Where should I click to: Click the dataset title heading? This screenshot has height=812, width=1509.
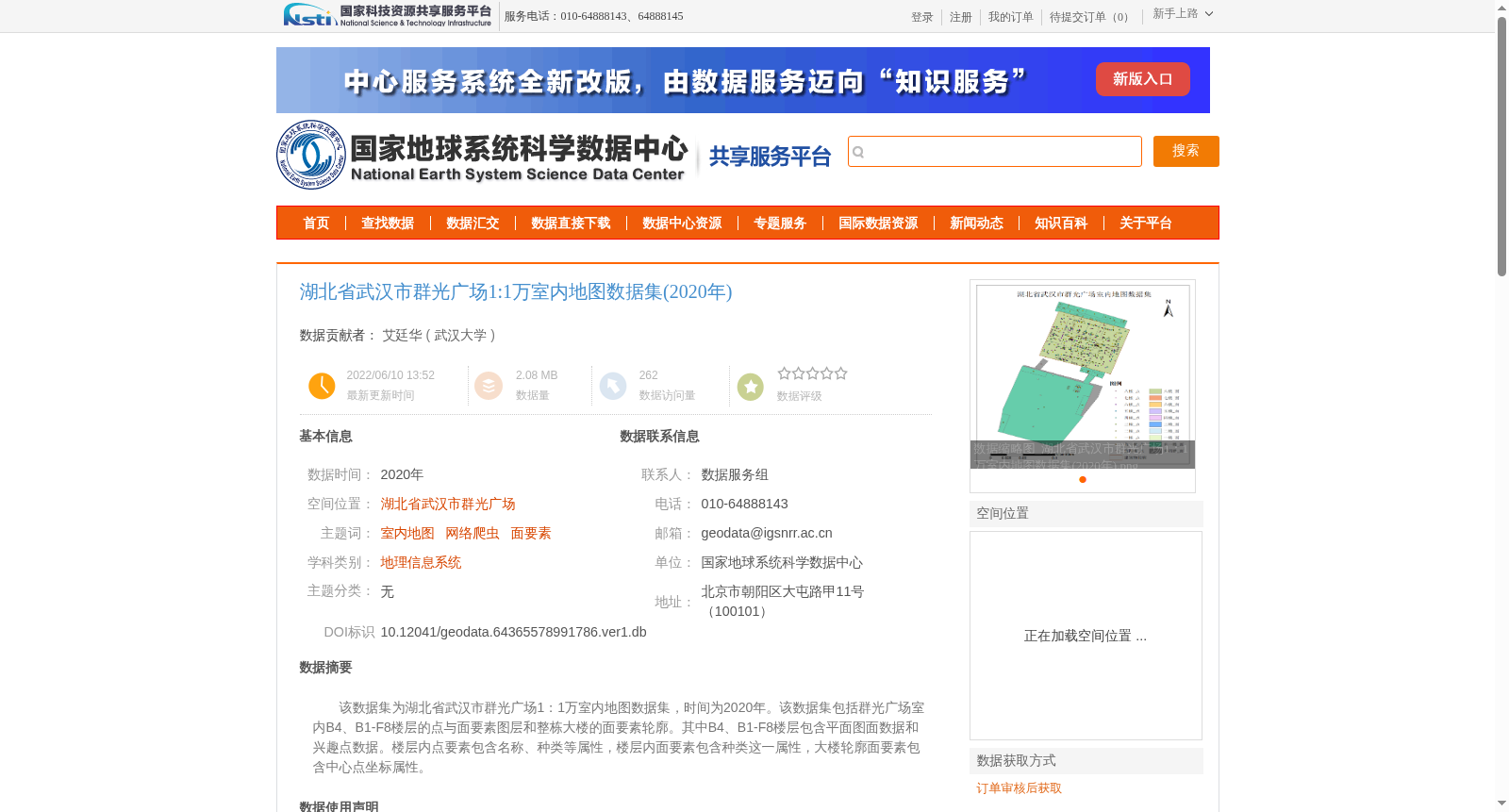(516, 292)
